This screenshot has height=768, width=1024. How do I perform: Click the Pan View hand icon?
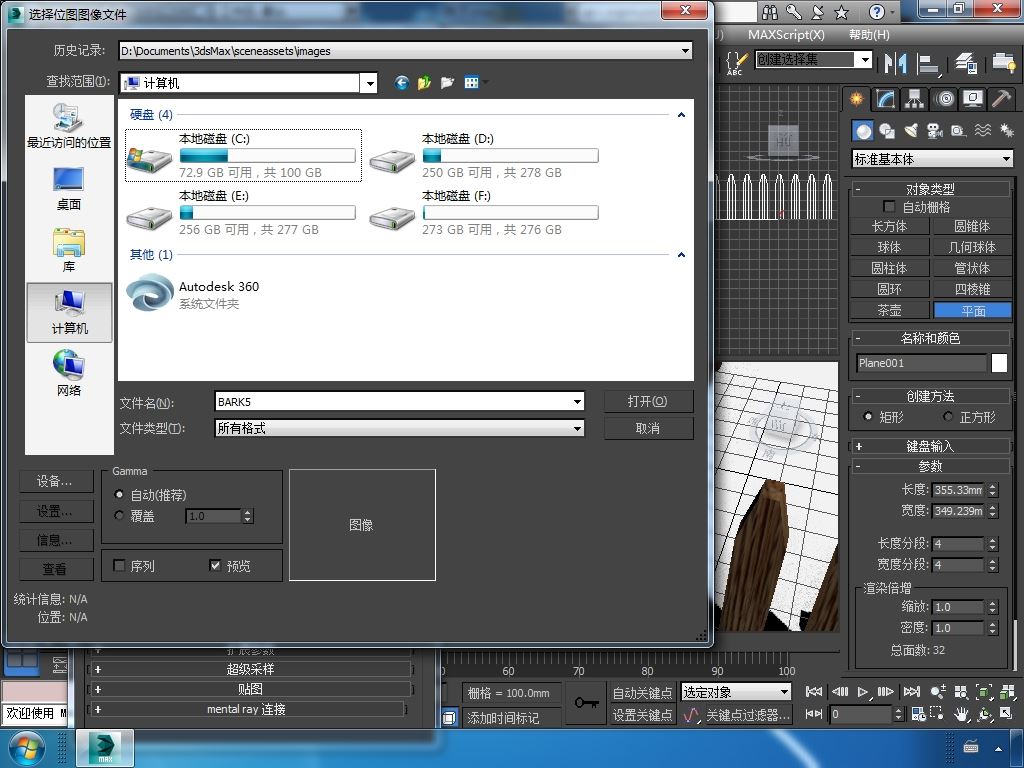click(961, 714)
